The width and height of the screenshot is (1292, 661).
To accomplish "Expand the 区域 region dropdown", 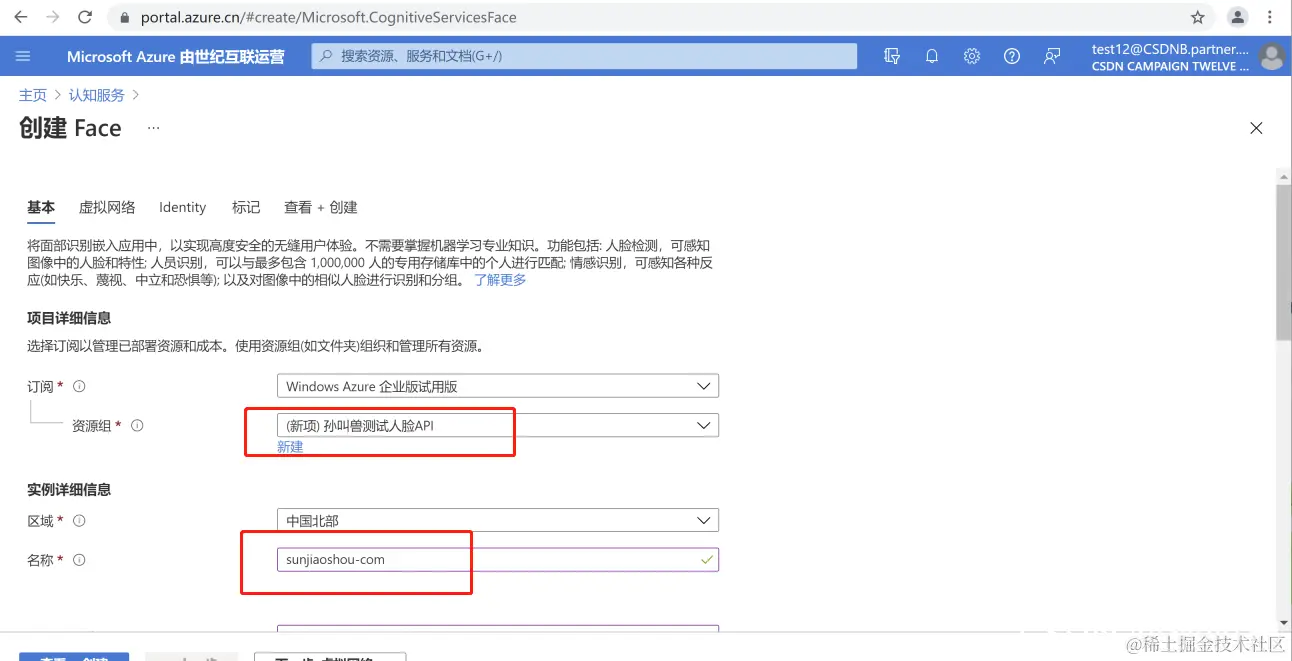I will click(x=498, y=521).
